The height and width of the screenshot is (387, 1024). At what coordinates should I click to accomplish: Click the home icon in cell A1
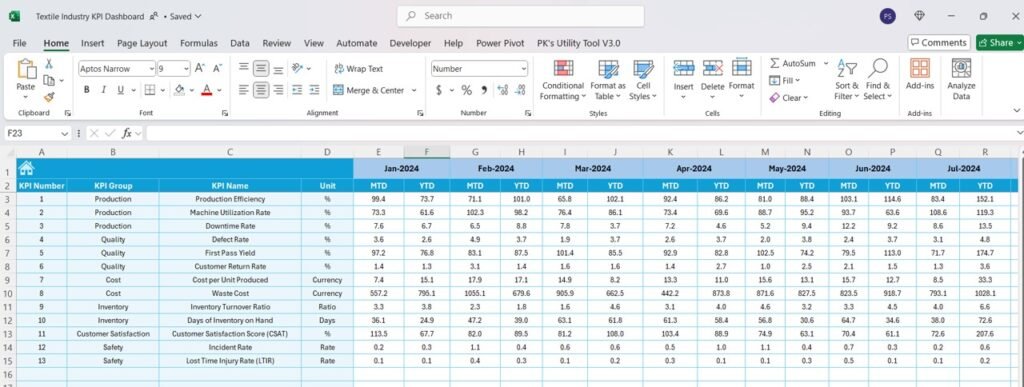pyautogui.click(x=26, y=168)
